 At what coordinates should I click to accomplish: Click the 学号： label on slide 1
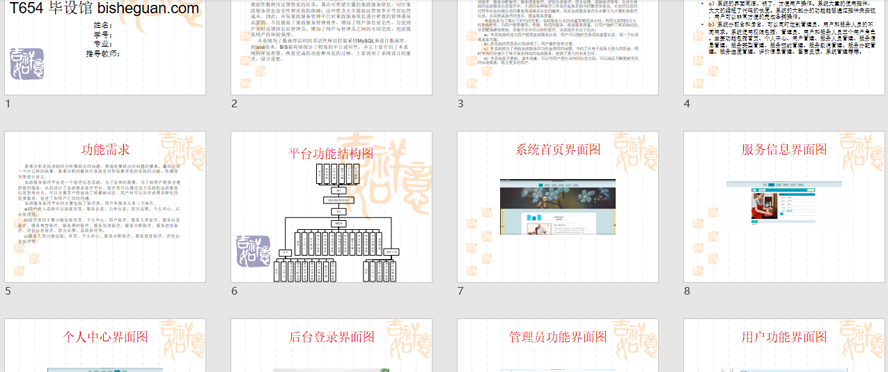[103, 35]
